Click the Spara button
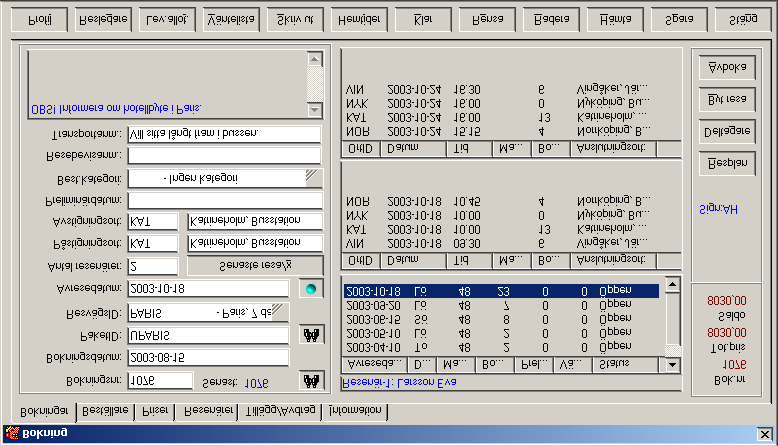The width and height of the screenshot is (778, 446). [x=679, y=20]
